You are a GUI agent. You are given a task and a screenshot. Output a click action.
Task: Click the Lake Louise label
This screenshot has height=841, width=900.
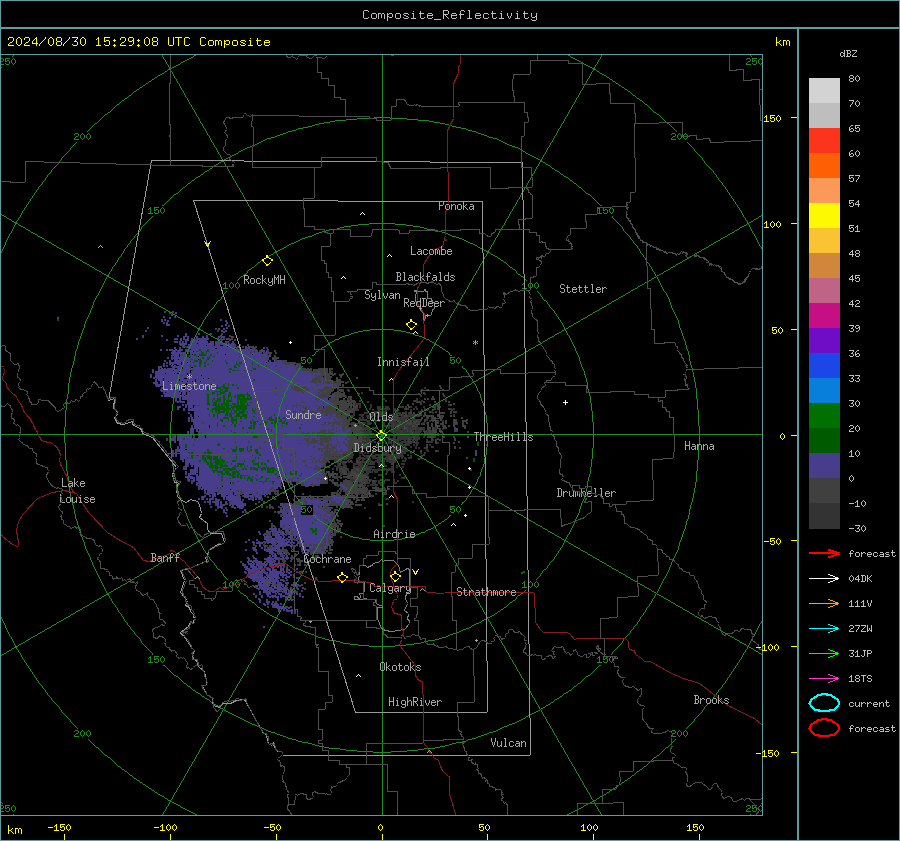(x=77, y=491)
